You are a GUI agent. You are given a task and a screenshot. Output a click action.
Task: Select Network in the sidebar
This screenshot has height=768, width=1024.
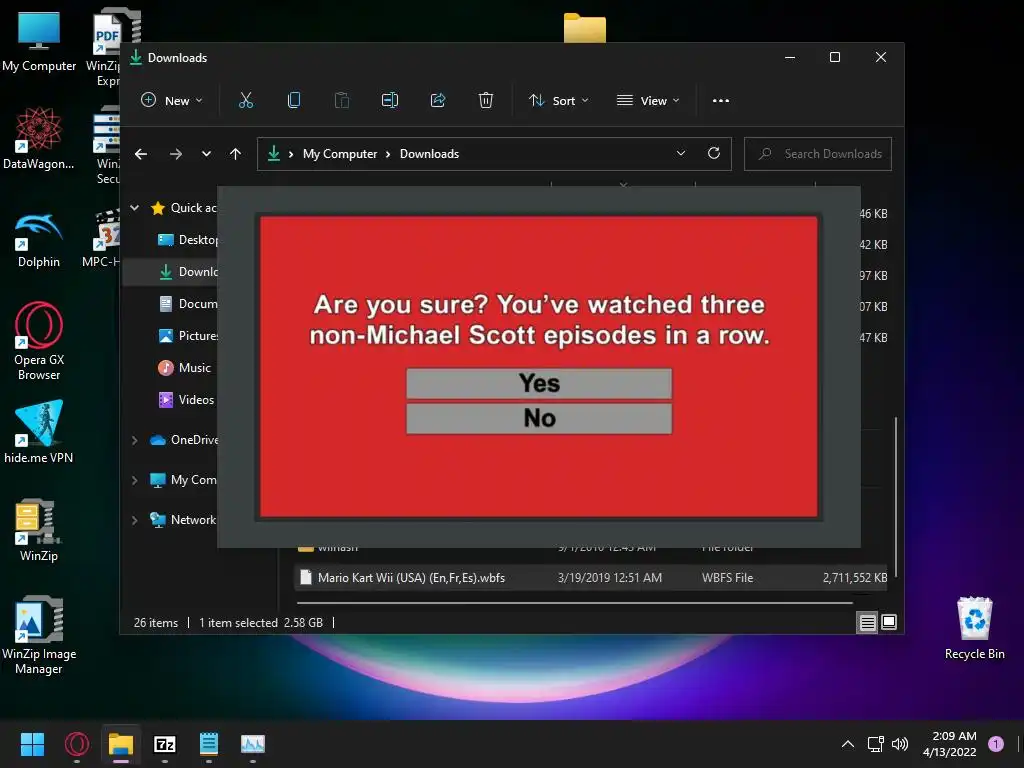[184, 520]
